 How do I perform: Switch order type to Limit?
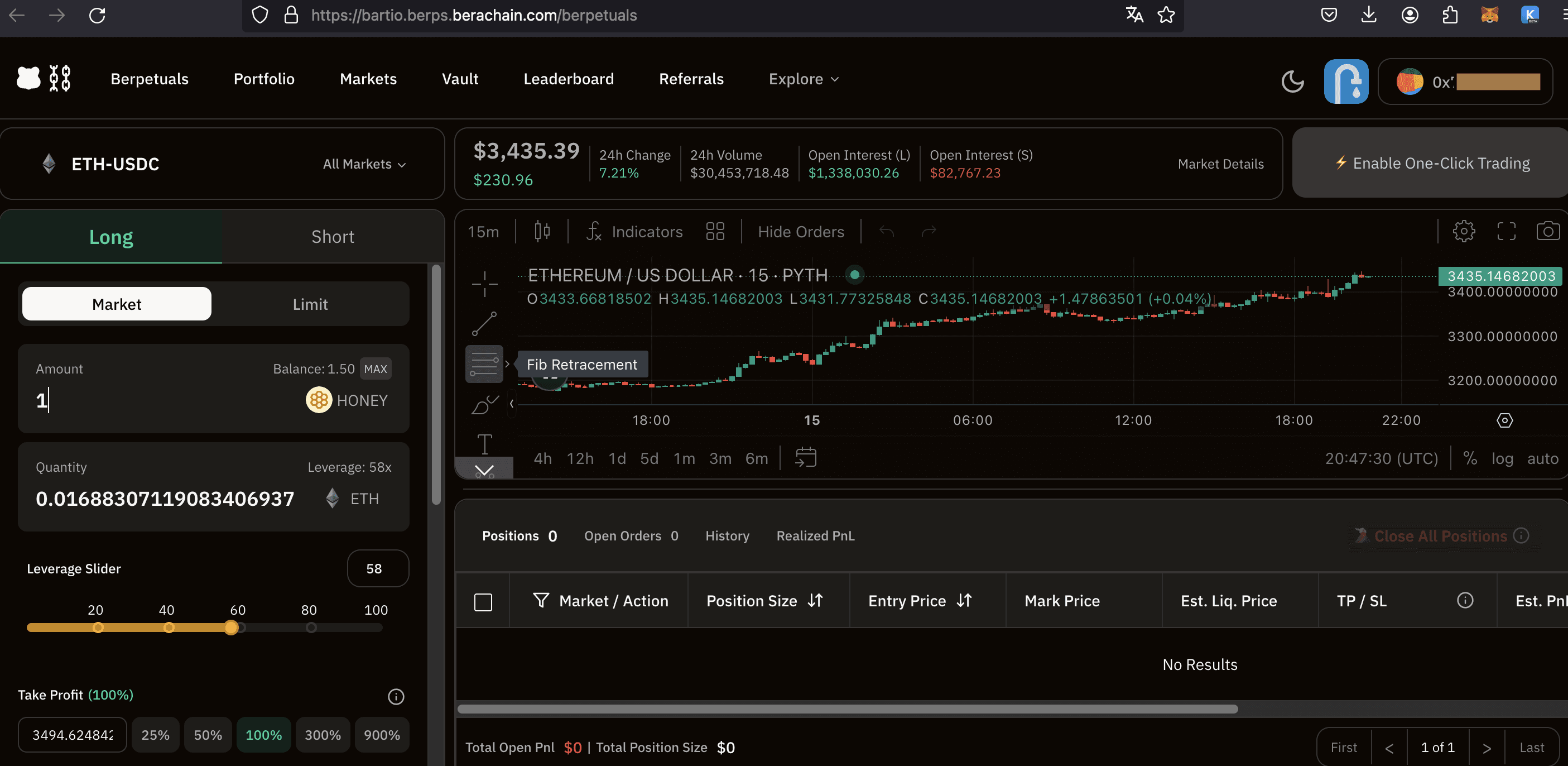point(310,304)
